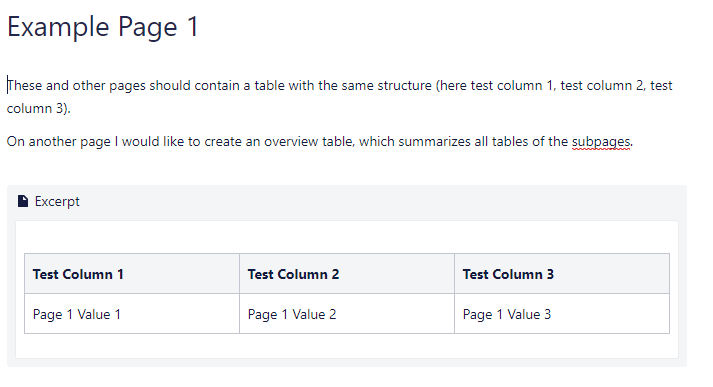Click empty space above table inside excerpt
Viewport: 713px width, 387px height.
pyautogui.click(x=346, y=238)
